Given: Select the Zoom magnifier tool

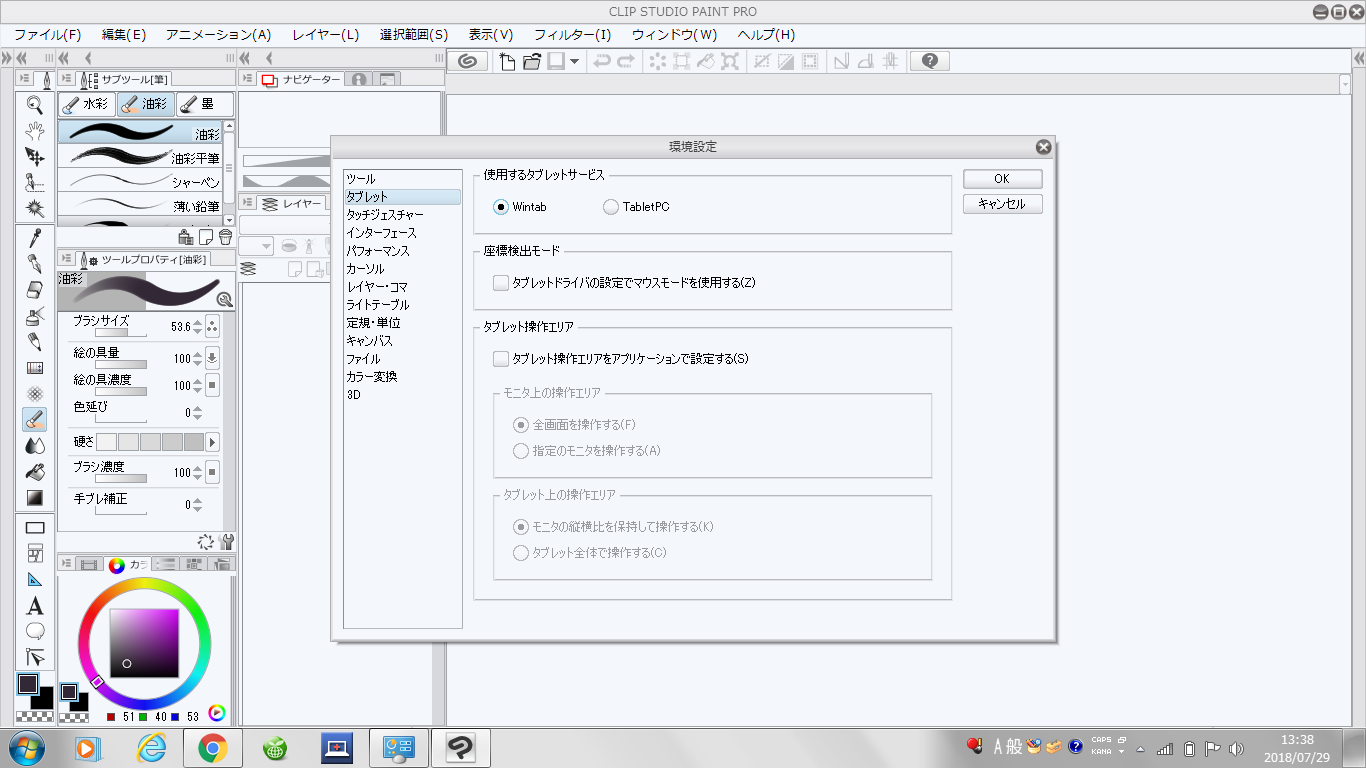Looking at the screenshot, I should [35, 104].
